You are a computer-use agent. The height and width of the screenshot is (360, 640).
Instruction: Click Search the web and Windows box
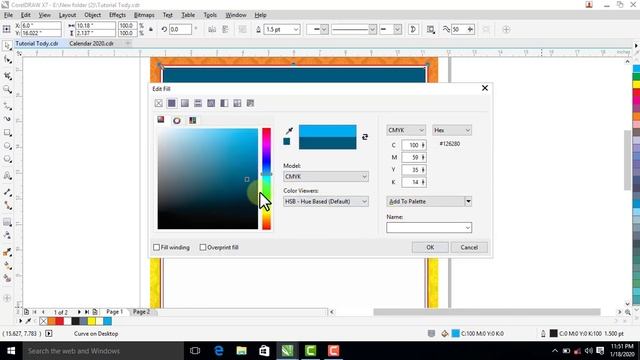pos(103,351)
